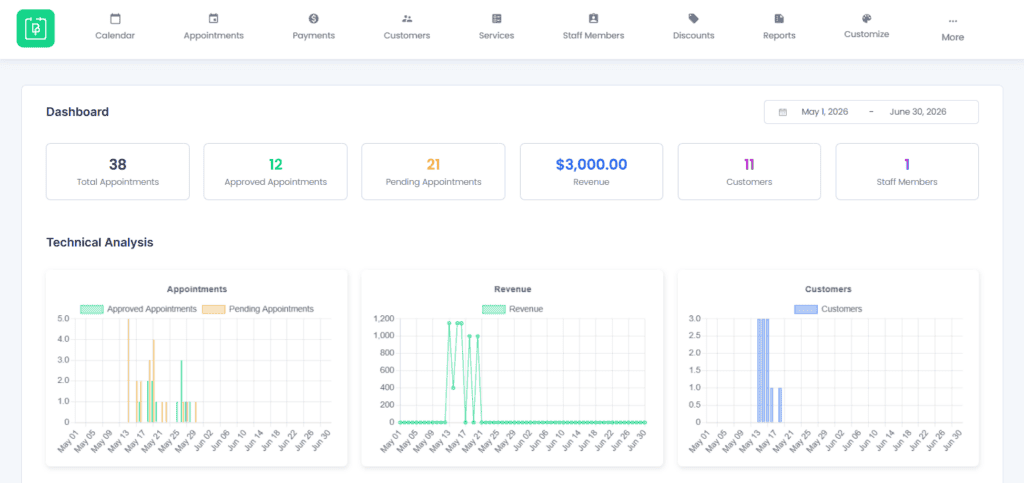
Task: Open the Staff Members menu label
Action: coord(593,35)
